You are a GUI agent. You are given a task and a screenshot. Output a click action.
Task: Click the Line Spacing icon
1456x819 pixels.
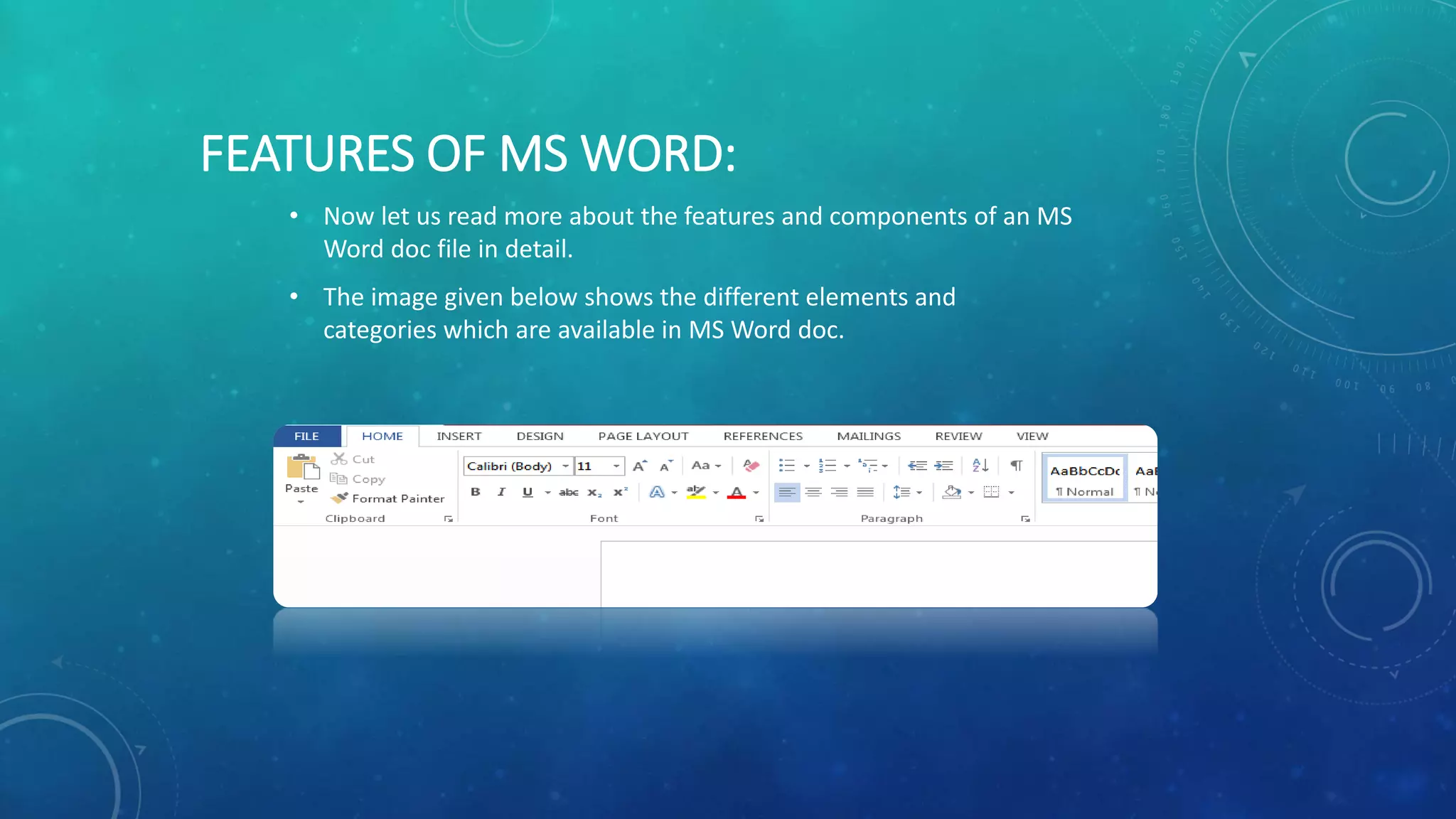[x=901, y=492]
